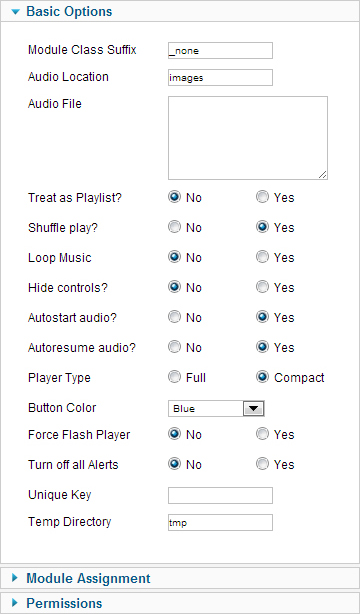Click inside the Audio File textarea
360x614 pixels.
coord(248,138)
